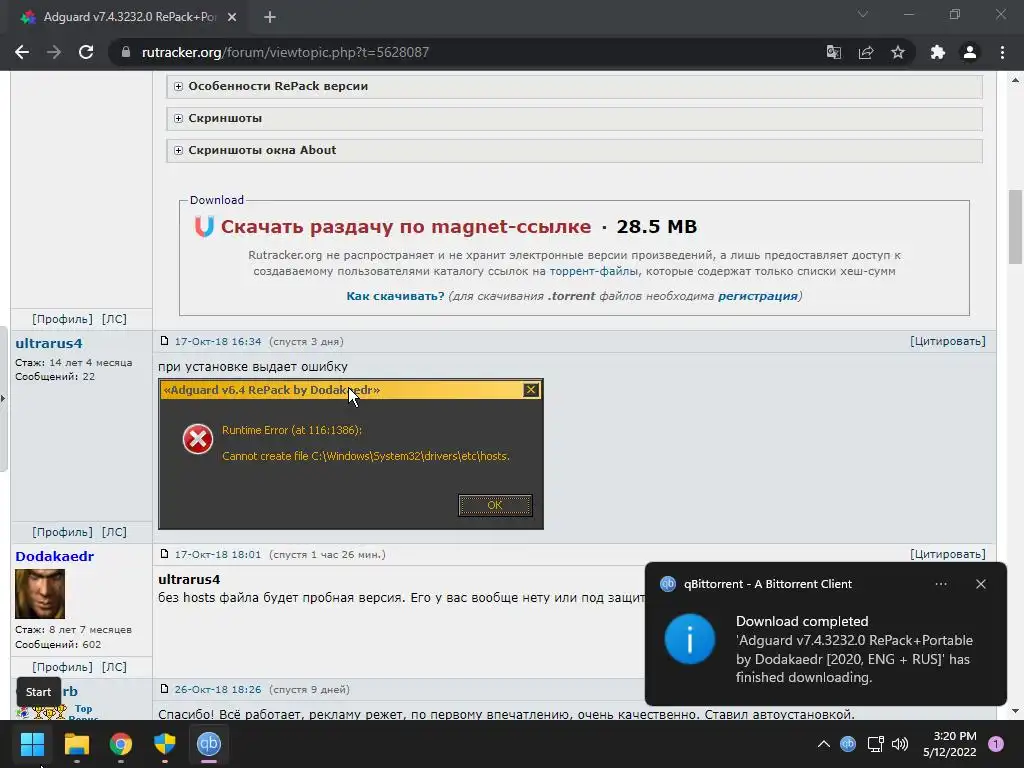The height and width of the screenshot is (768, 1024).
Task: Open Как скачивать? help link
Action: pos(395,296)
